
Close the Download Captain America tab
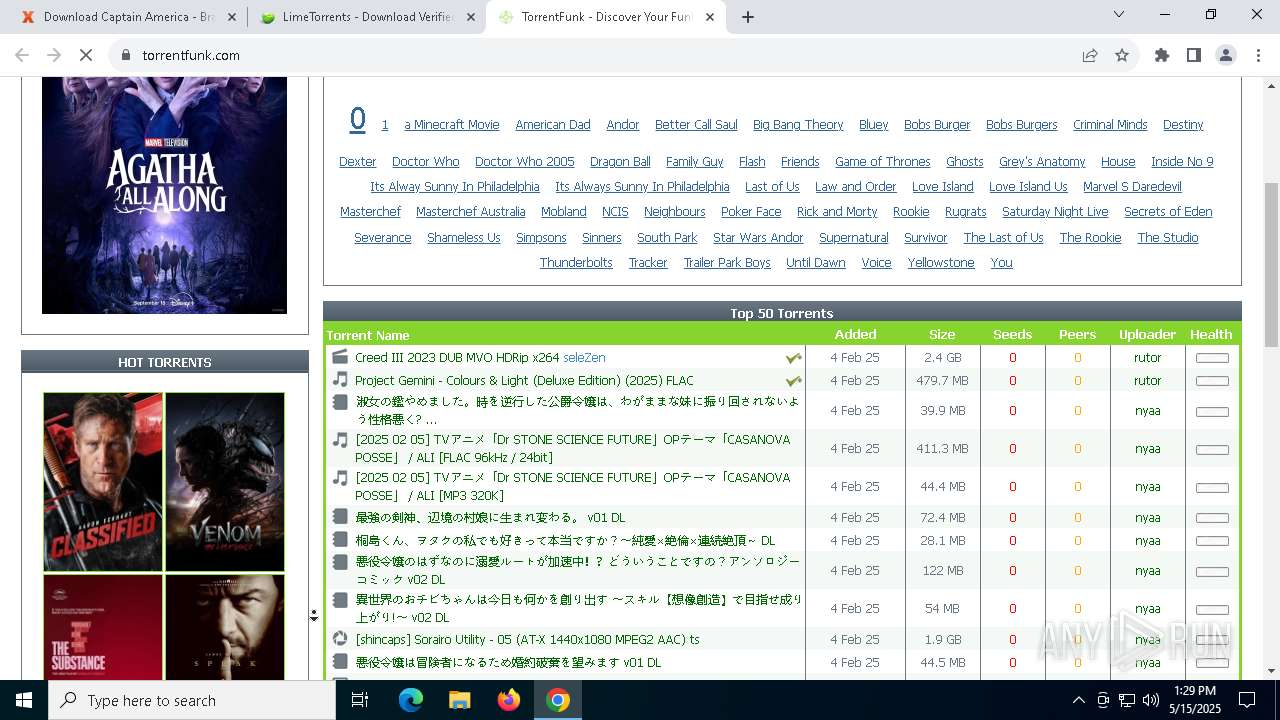(x=232, y=17)
